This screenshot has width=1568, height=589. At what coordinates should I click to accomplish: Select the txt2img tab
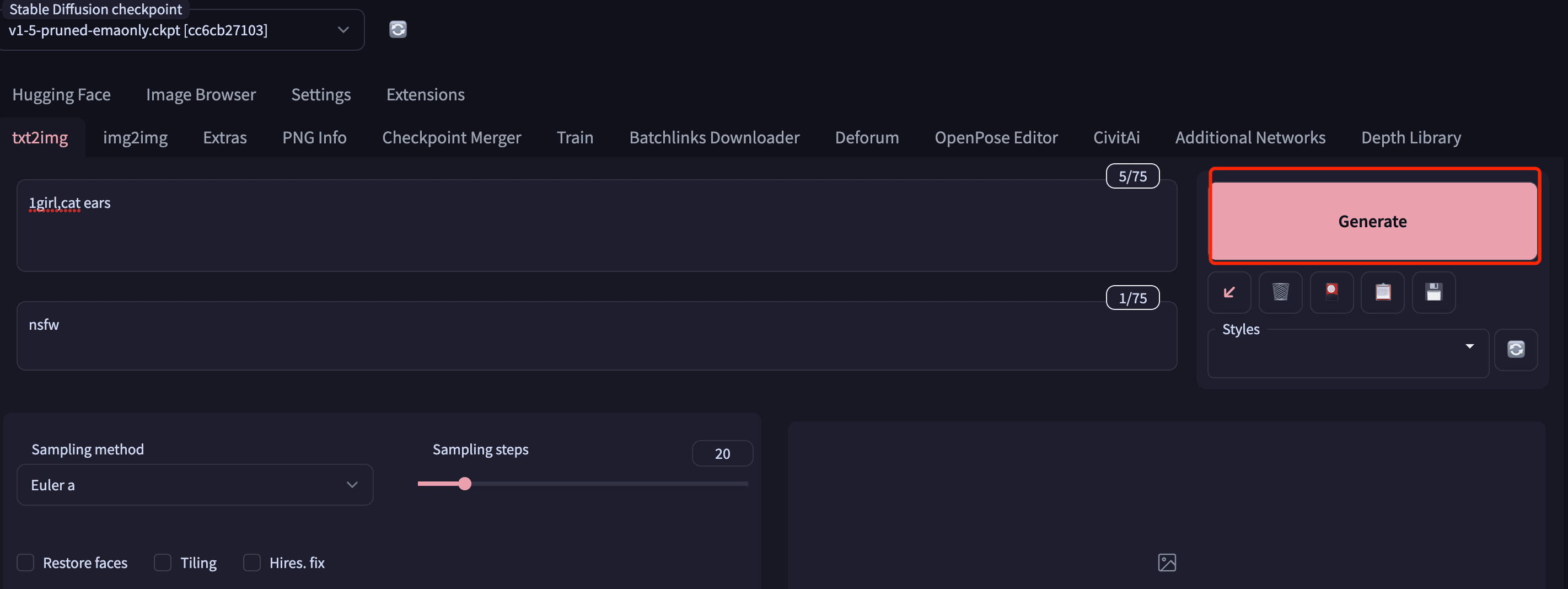tap(40, 138)
